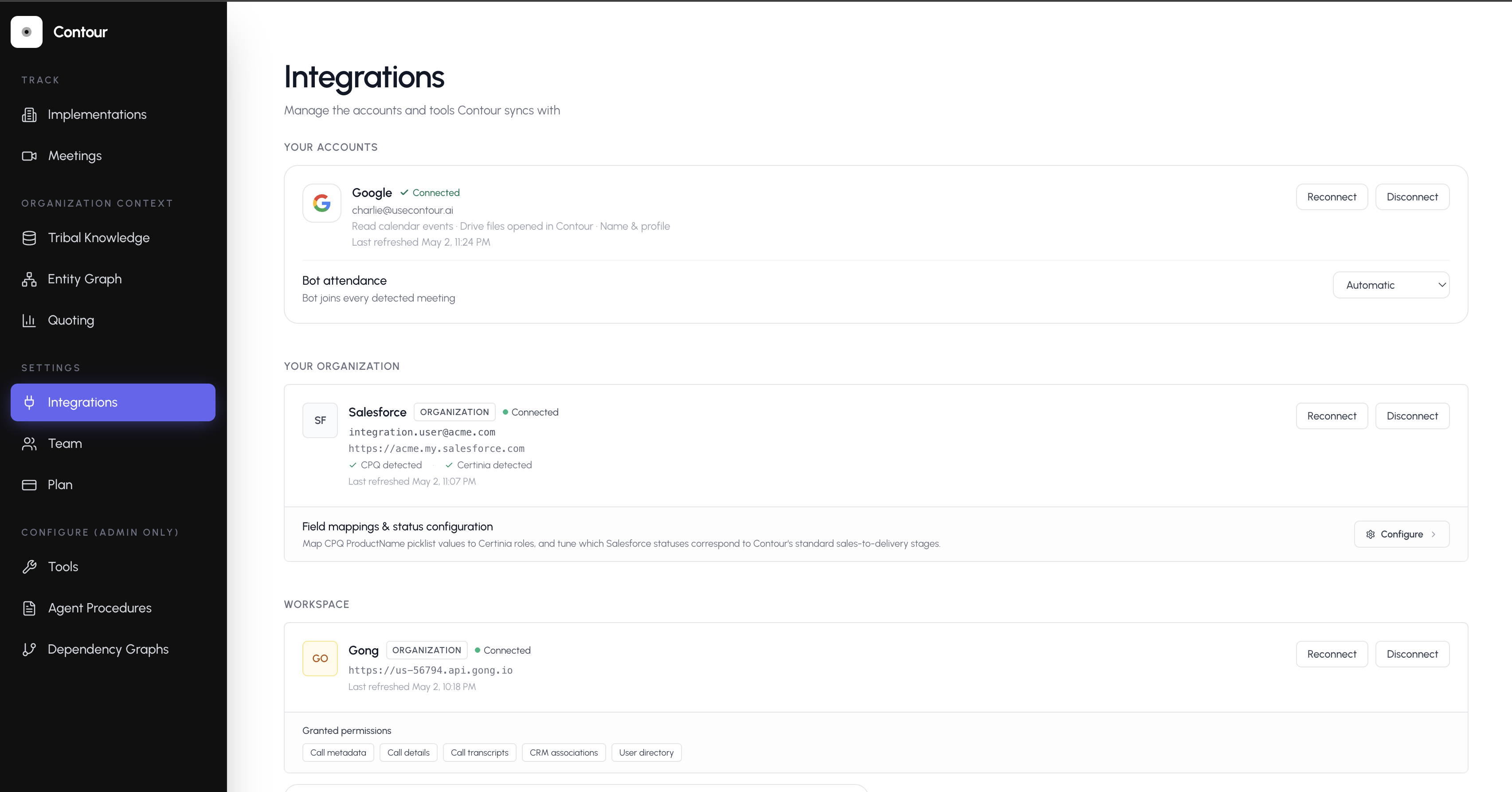1512x792 pixels.
Task: Go to Meetings in the sidebar
Action: pyautogui.click(x=113, y=156)
